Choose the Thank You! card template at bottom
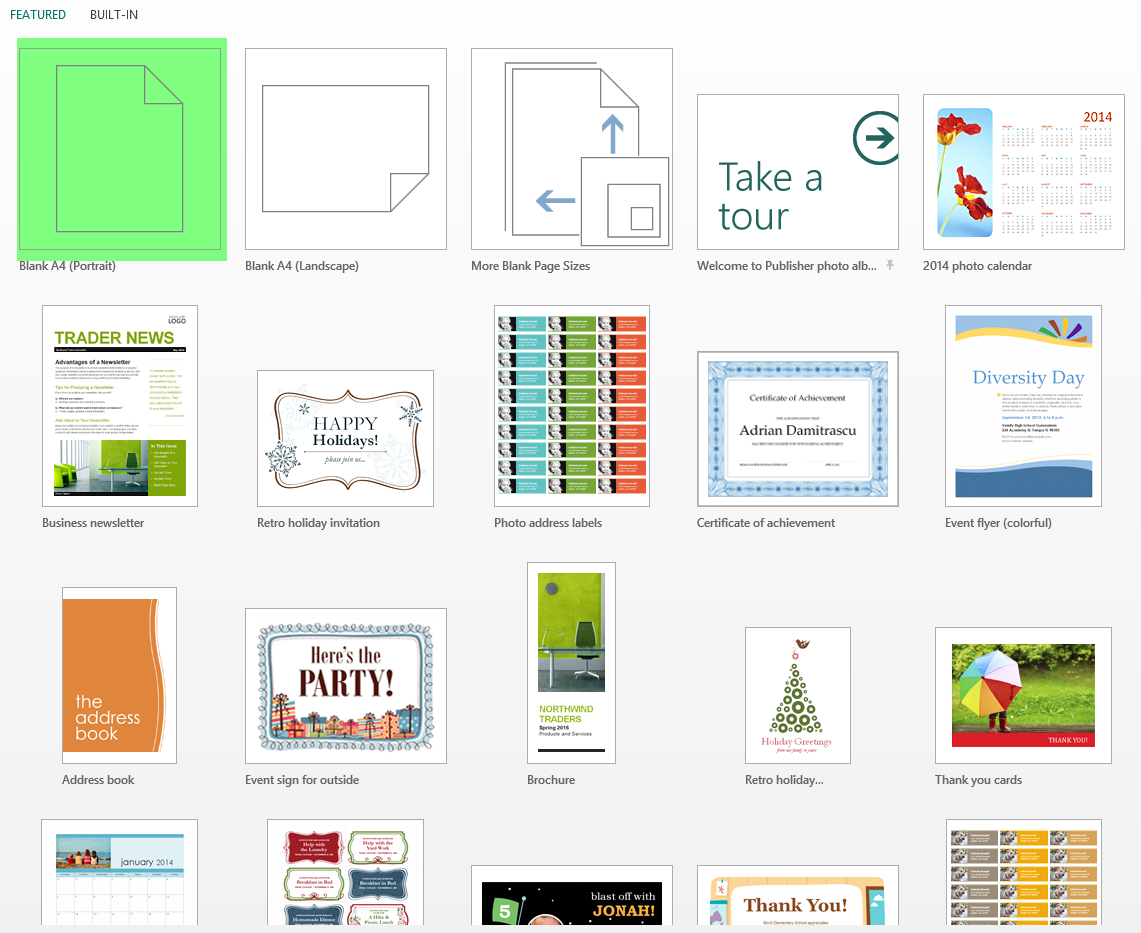 [x=798, y=896]
